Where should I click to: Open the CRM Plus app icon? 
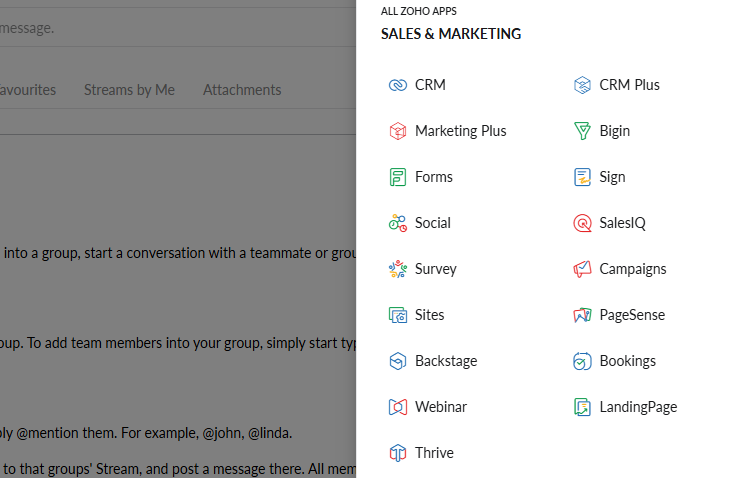pyautogui.click(x=582, y=85)
